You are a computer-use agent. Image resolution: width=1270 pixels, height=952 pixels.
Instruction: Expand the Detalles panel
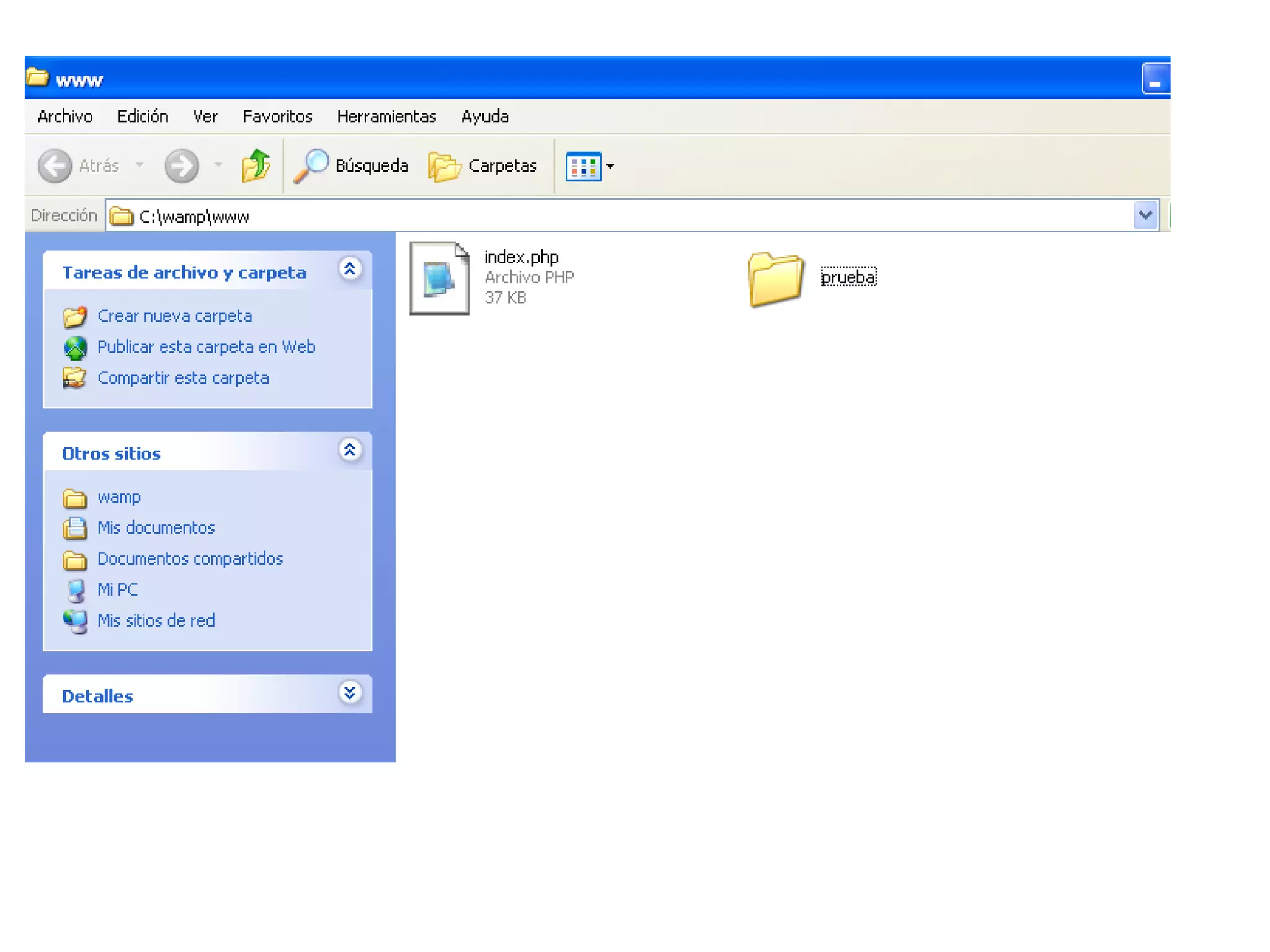click(350, 692)
